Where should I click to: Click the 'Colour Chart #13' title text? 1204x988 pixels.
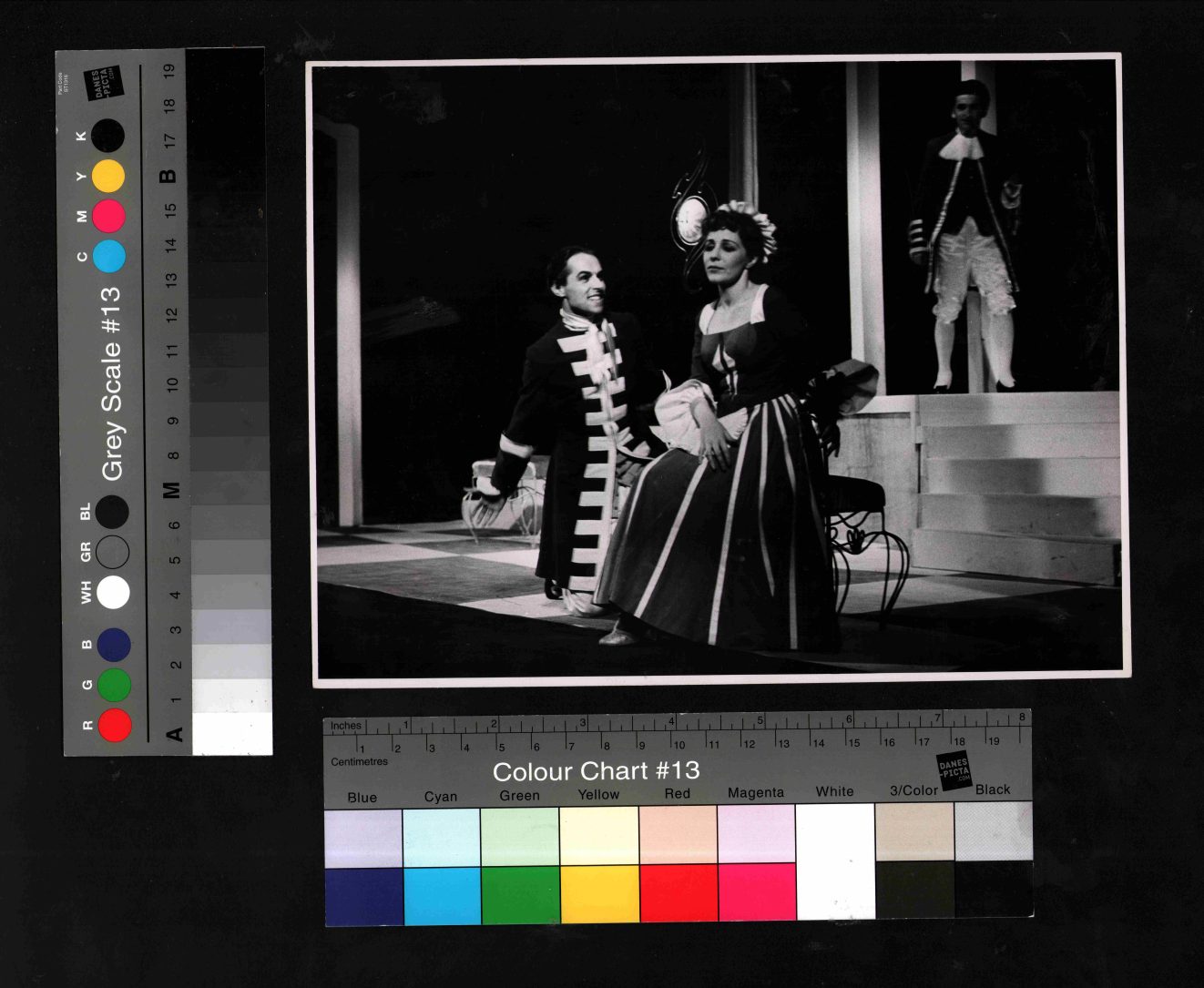pos(596,771)
